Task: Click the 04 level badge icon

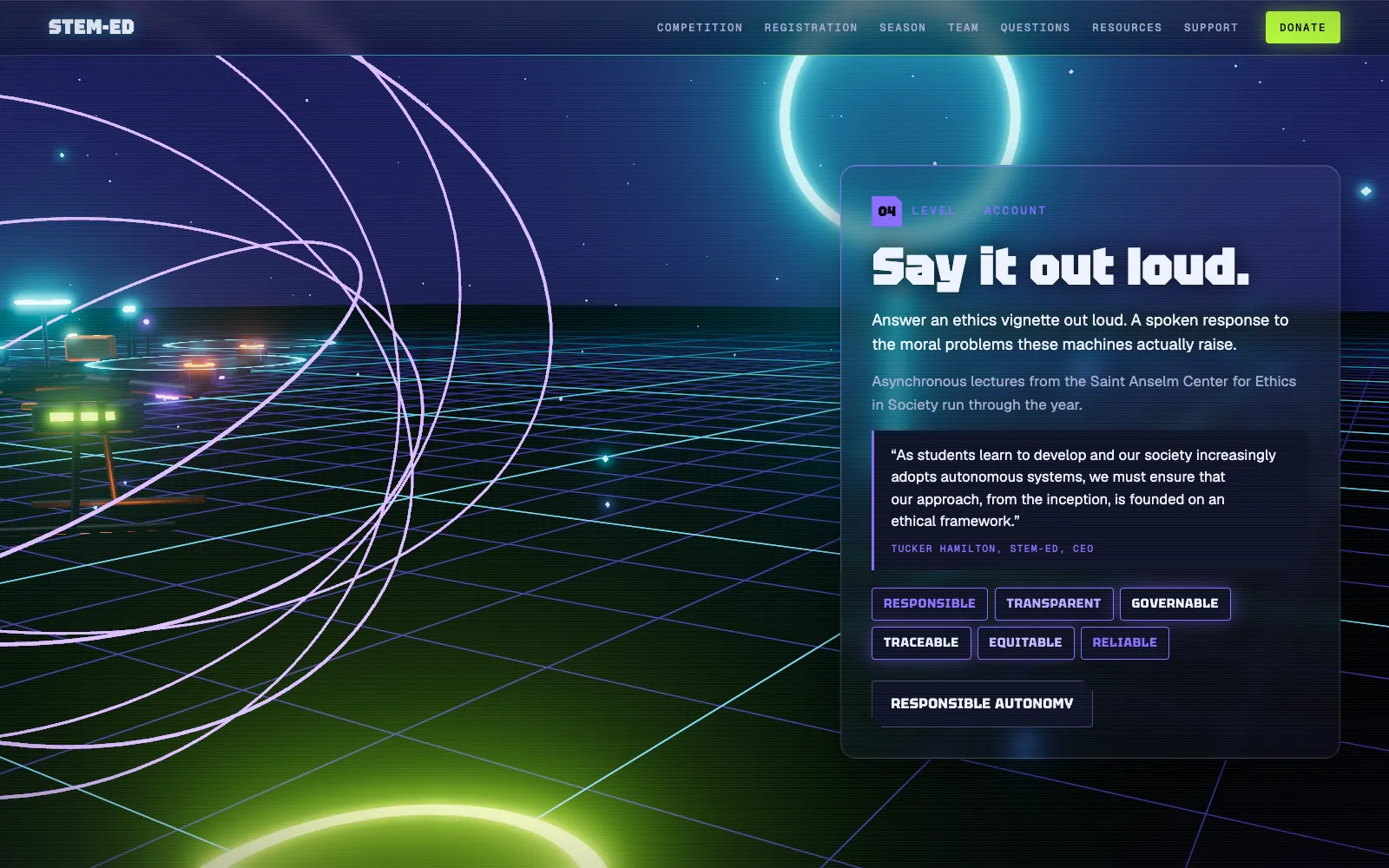Action: [886, 211]
